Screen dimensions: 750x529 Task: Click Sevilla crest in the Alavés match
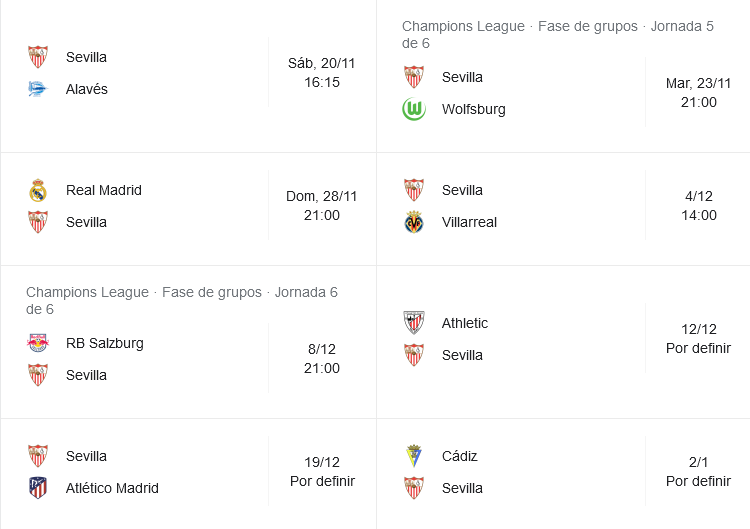pyautogui.click(x=38, y=57)
